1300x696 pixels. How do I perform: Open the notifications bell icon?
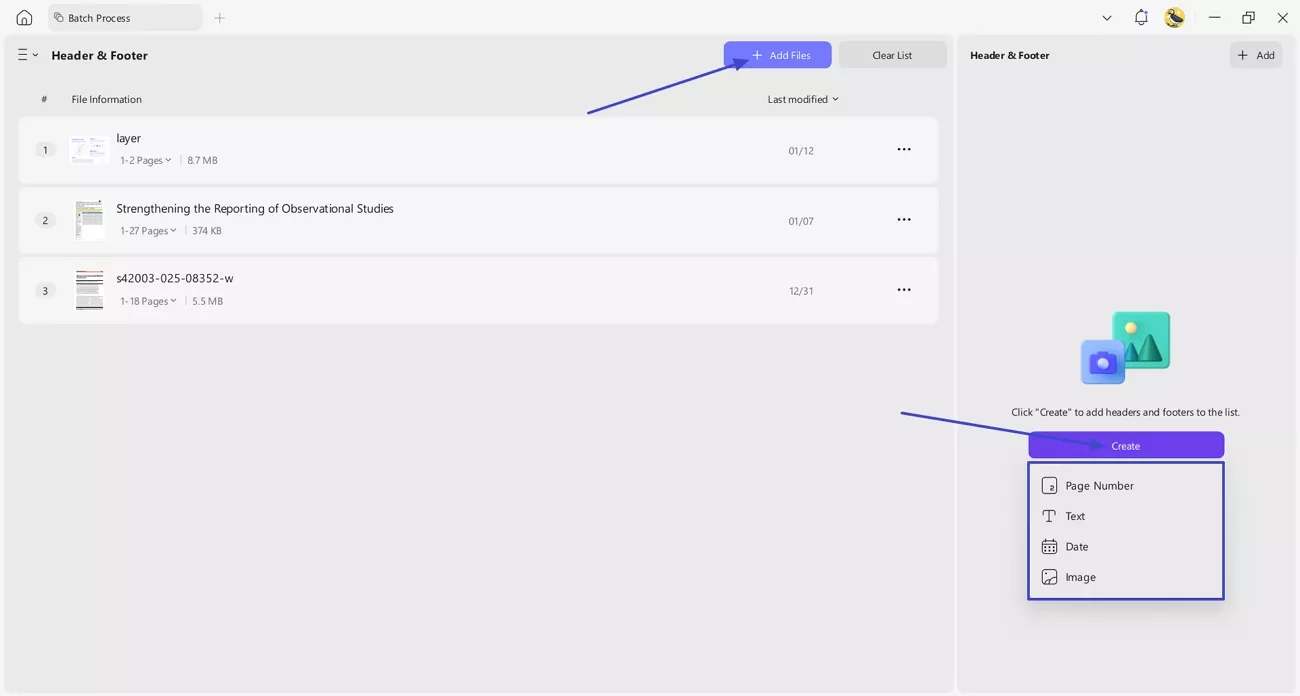(1140, 17)
